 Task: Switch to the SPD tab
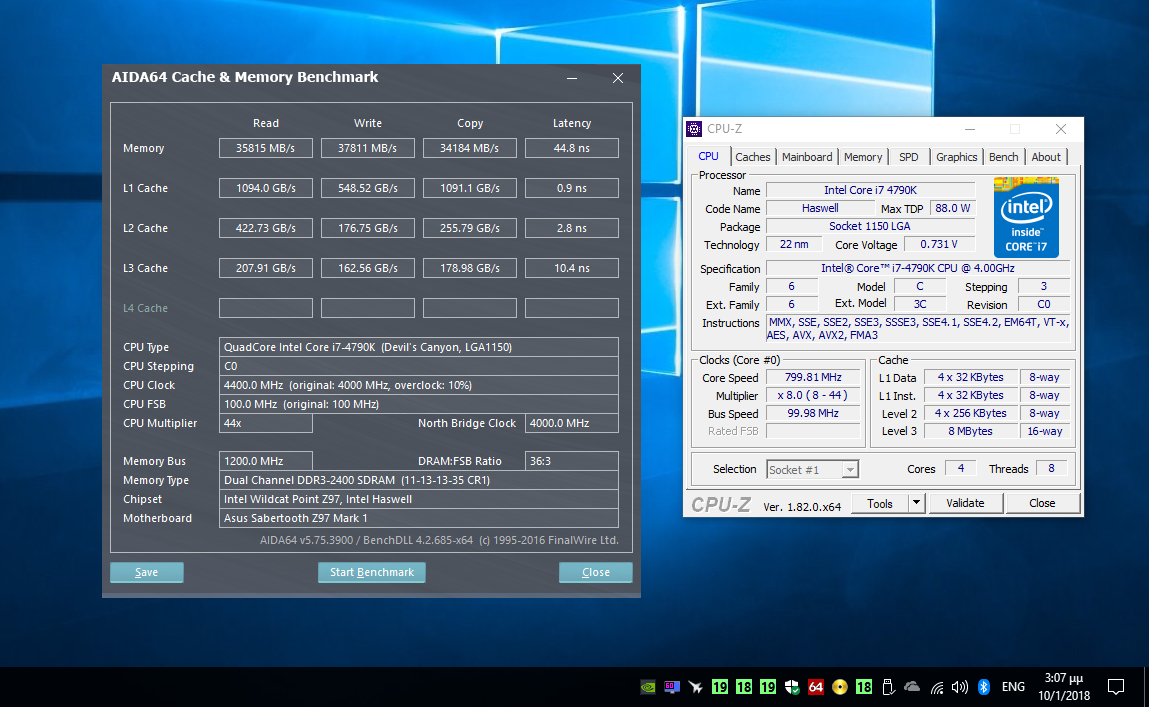tap(909, 157)
